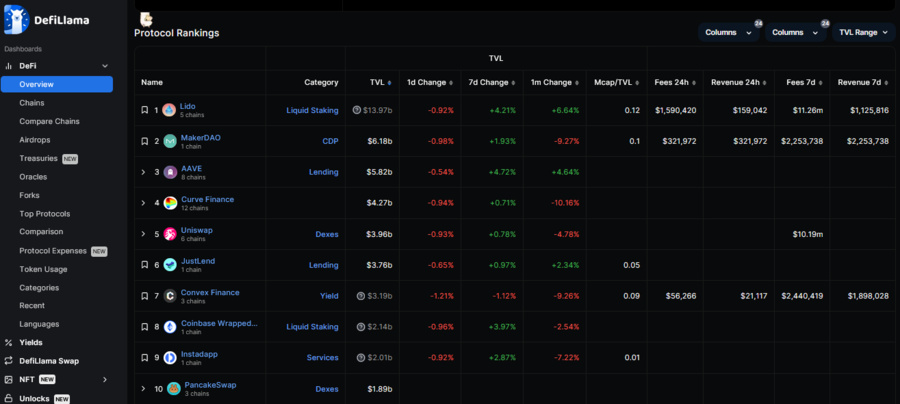
Task: Expand the NFT sidebar section arrow
Action: pyautogui.click(x=104, y=379)
